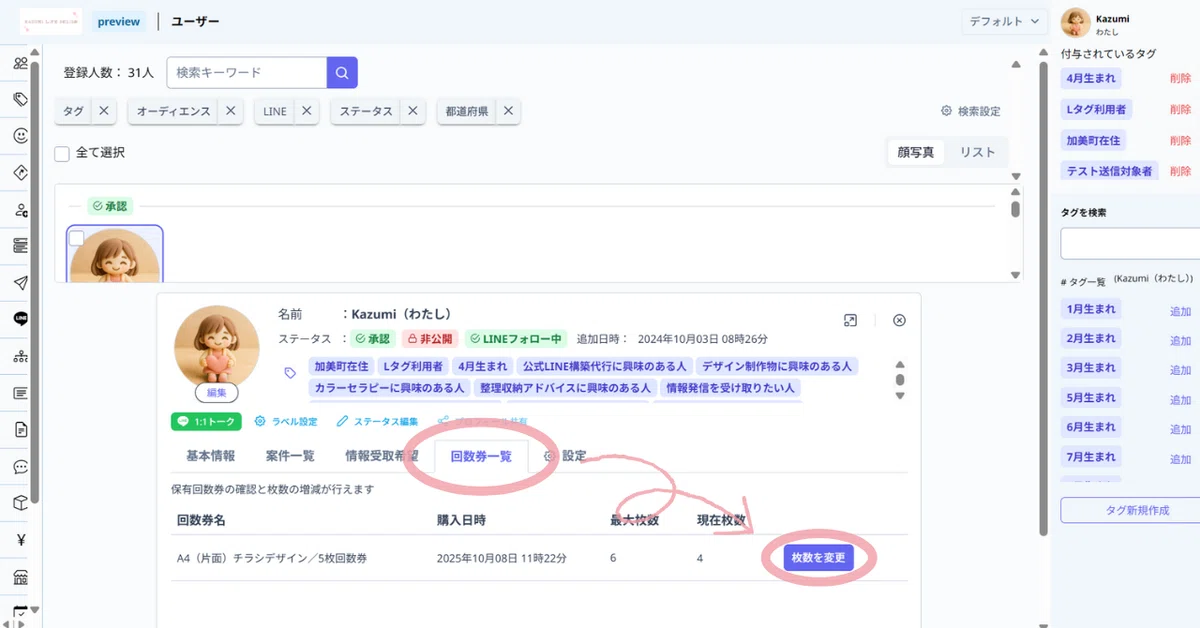The image size is (1200, 628).
Task: Open the org chart icon in sidebar
Action: click(x=20, y=356)
